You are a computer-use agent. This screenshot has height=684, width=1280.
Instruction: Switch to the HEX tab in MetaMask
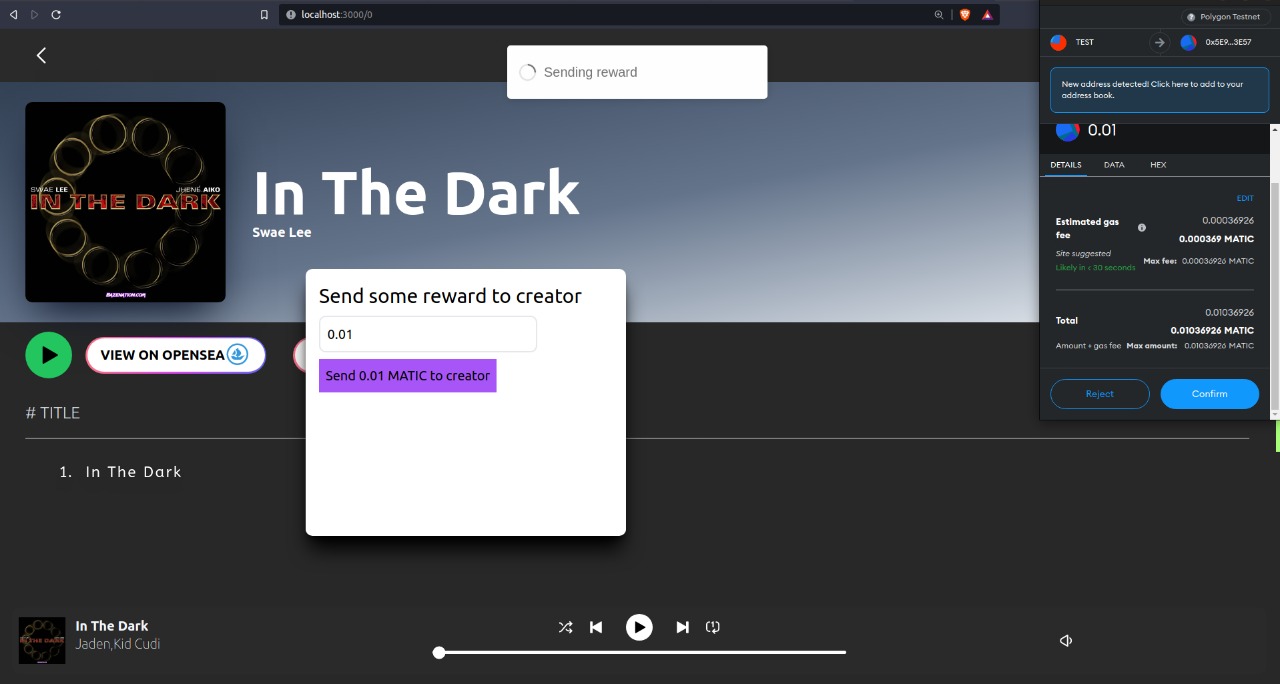point(1158,165)
